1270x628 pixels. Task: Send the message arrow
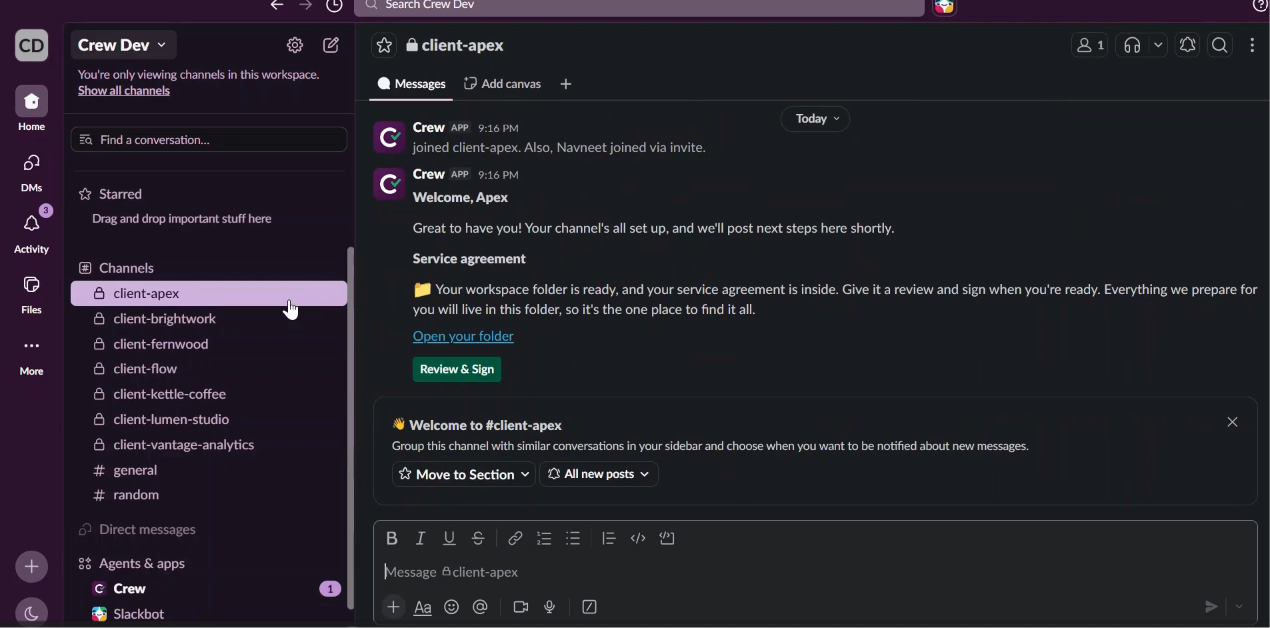1211,607
